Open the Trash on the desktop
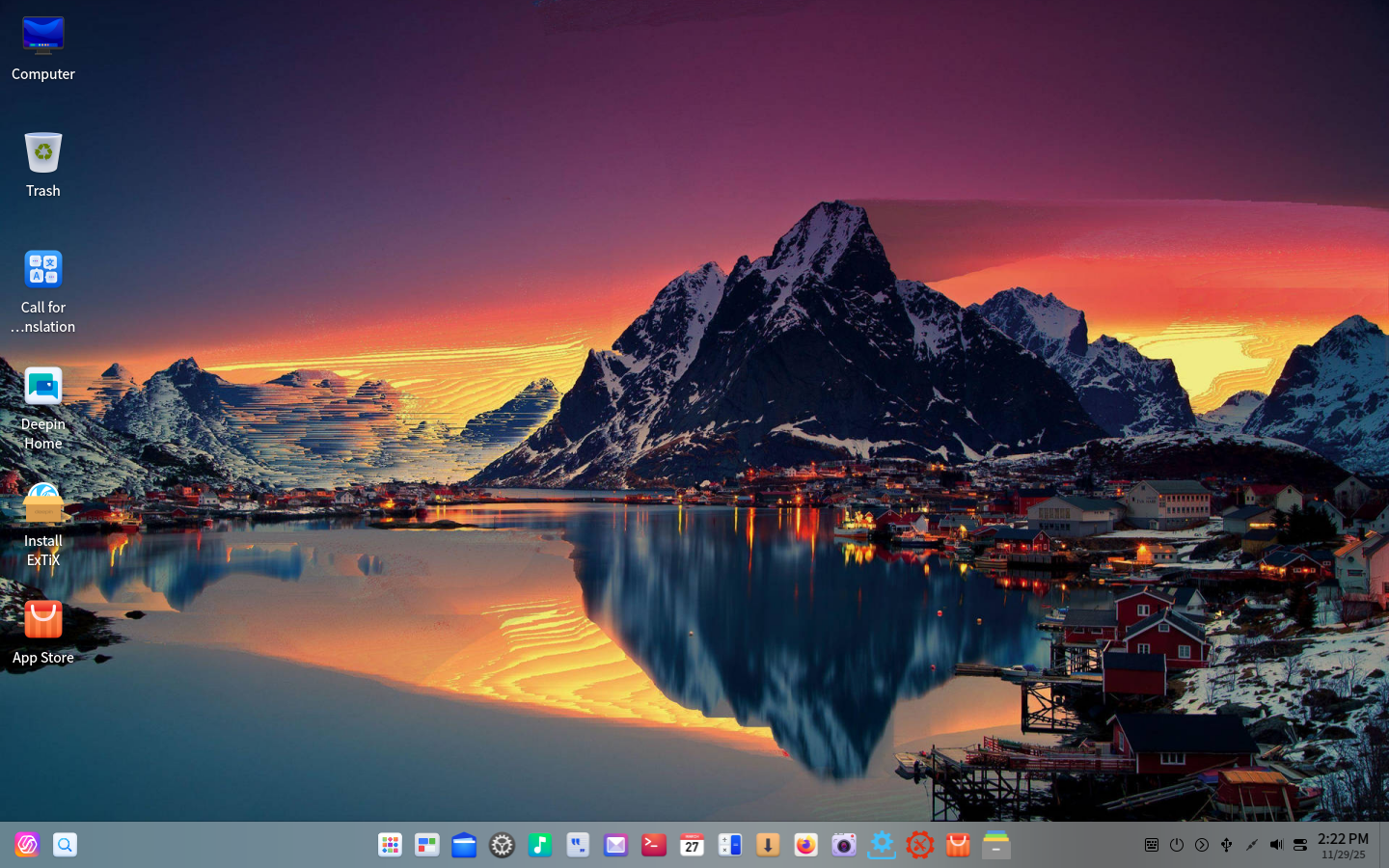Screen dimensions: 1389x868 (43, 153)
